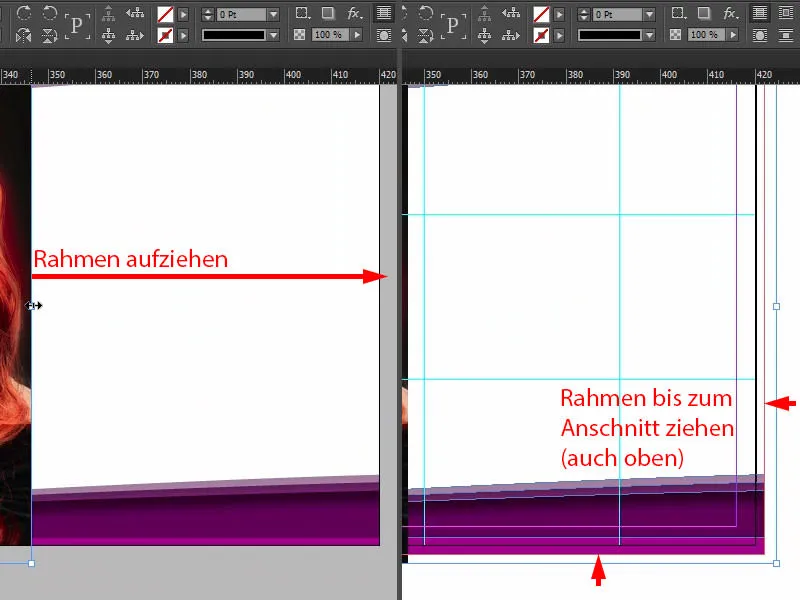Image resolution: width=800 pixels, height=600 pixels.
Task: Click the P transform preview in right window
Action: pyautogui.click(x=453, y=25)
